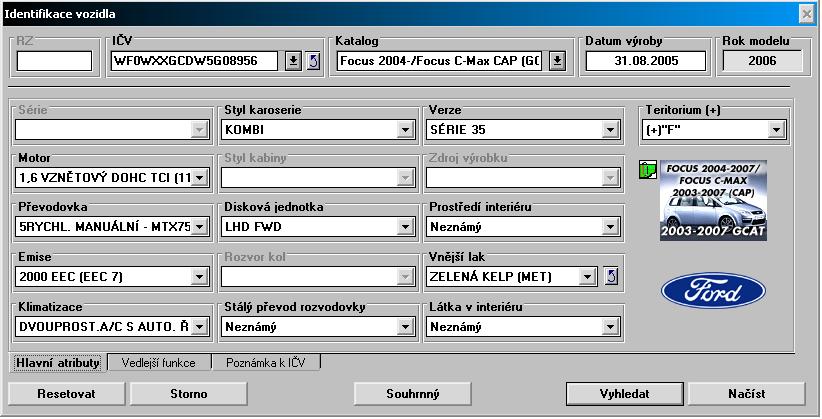Select the Hlavní atributy tab
The height and width of the screenshot is (419, 822).
click(58, 362)
